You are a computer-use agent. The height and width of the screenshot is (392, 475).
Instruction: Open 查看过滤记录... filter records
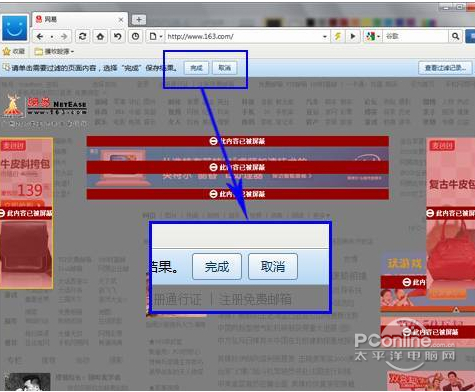[x=445, y=68]
